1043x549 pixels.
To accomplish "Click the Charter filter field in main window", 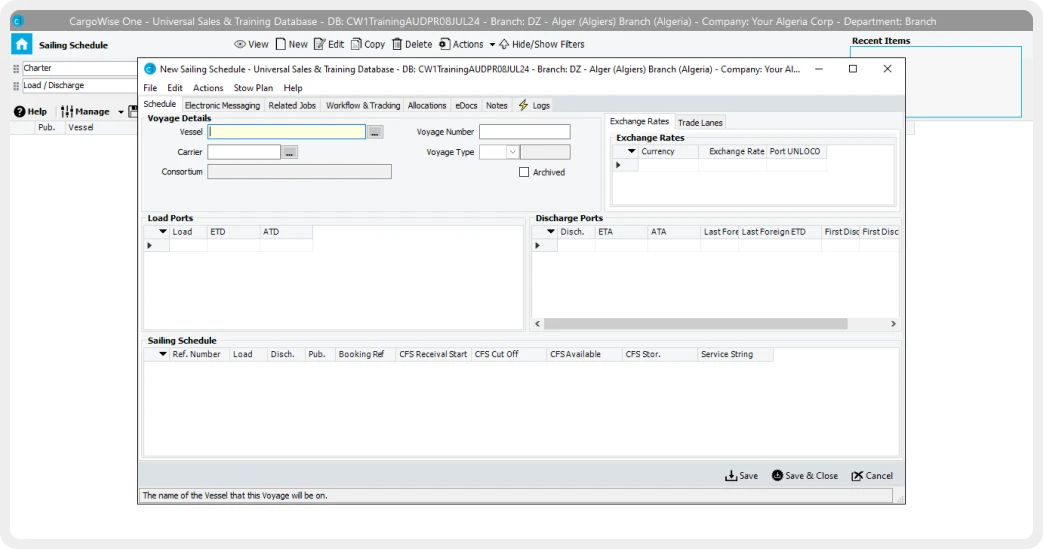I will (x=78, y=69).
